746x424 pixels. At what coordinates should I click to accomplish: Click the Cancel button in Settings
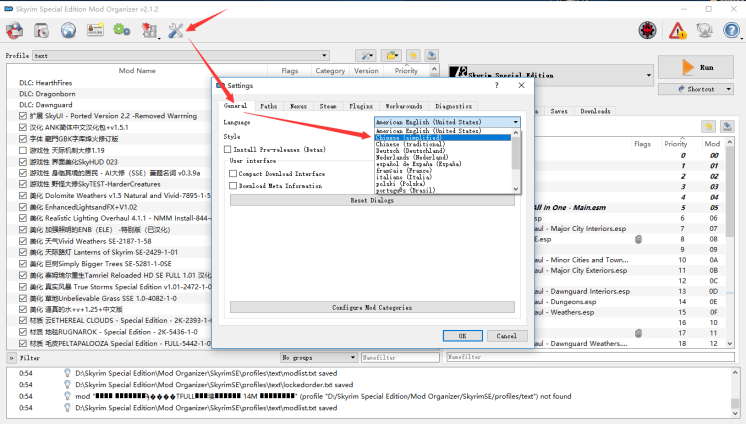(507, 335)
